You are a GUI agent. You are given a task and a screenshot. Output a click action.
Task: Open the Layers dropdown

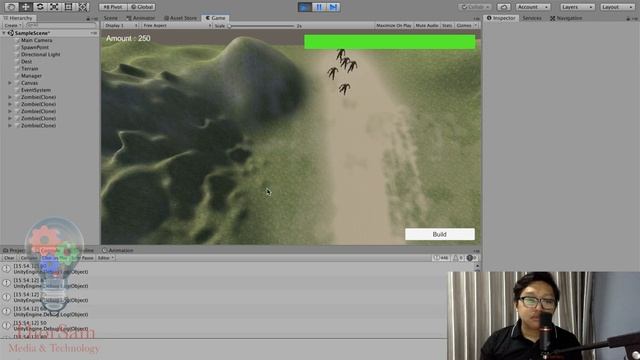coord(577,7)
